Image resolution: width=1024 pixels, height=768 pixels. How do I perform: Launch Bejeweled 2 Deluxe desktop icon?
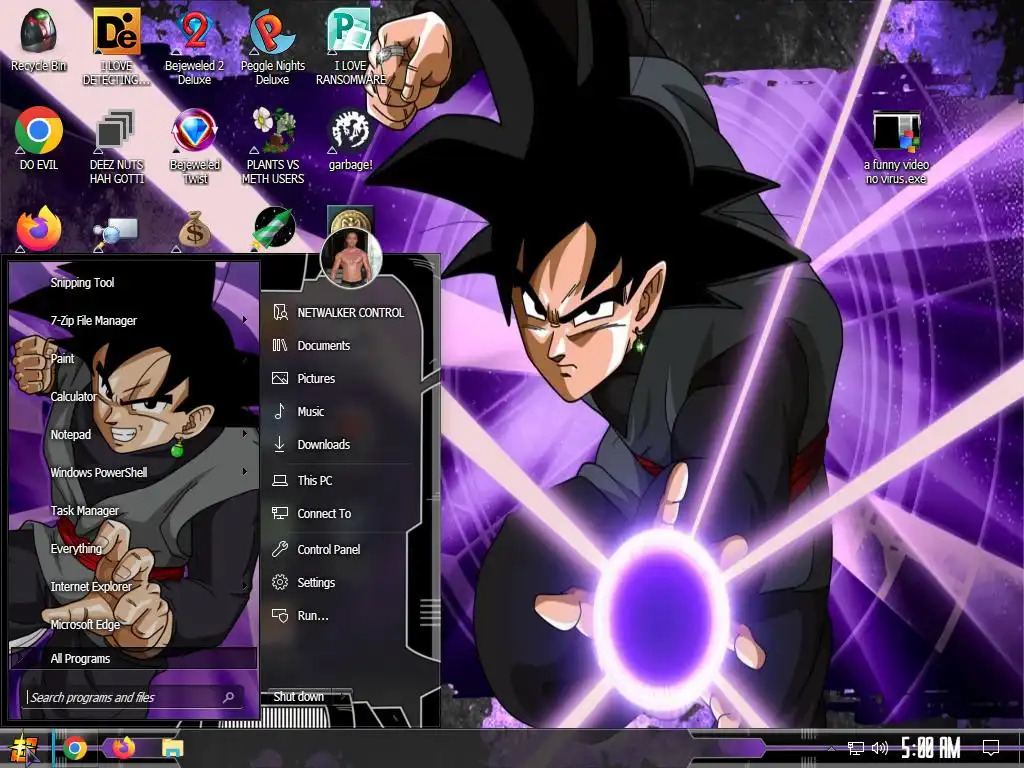pos(194,46)
